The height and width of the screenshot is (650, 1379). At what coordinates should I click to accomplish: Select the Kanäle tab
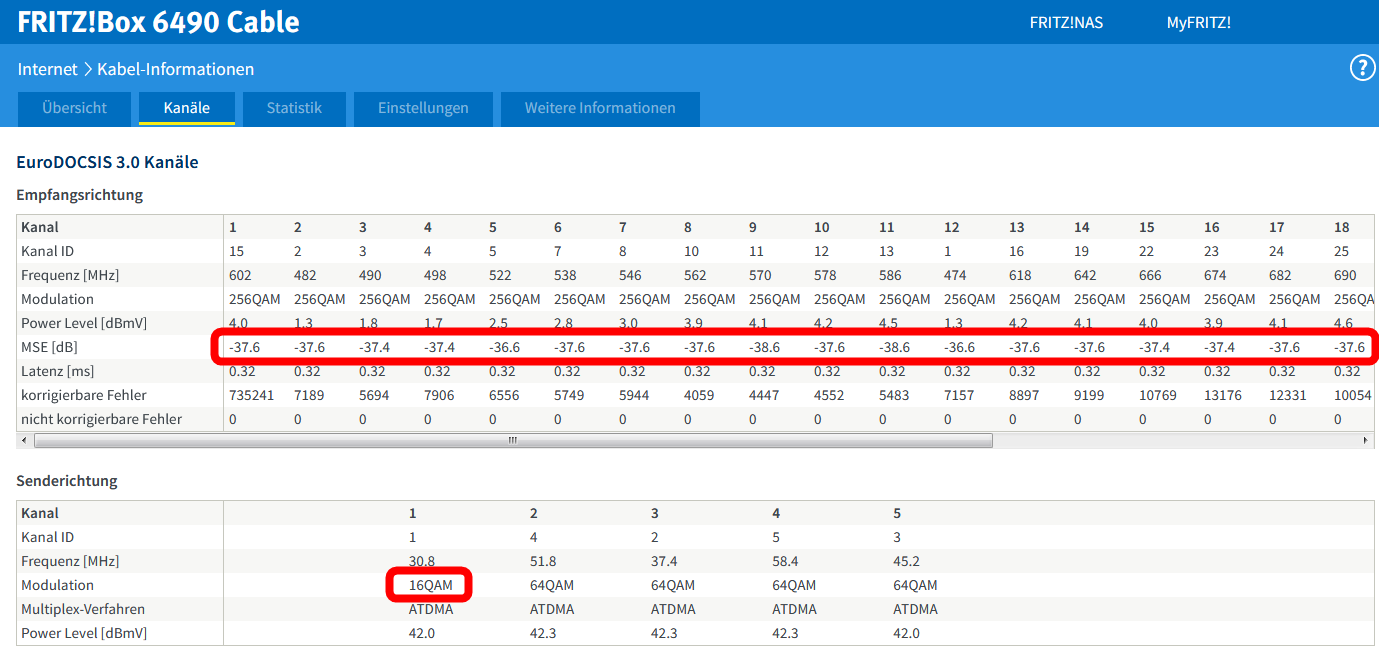[187, 108]
